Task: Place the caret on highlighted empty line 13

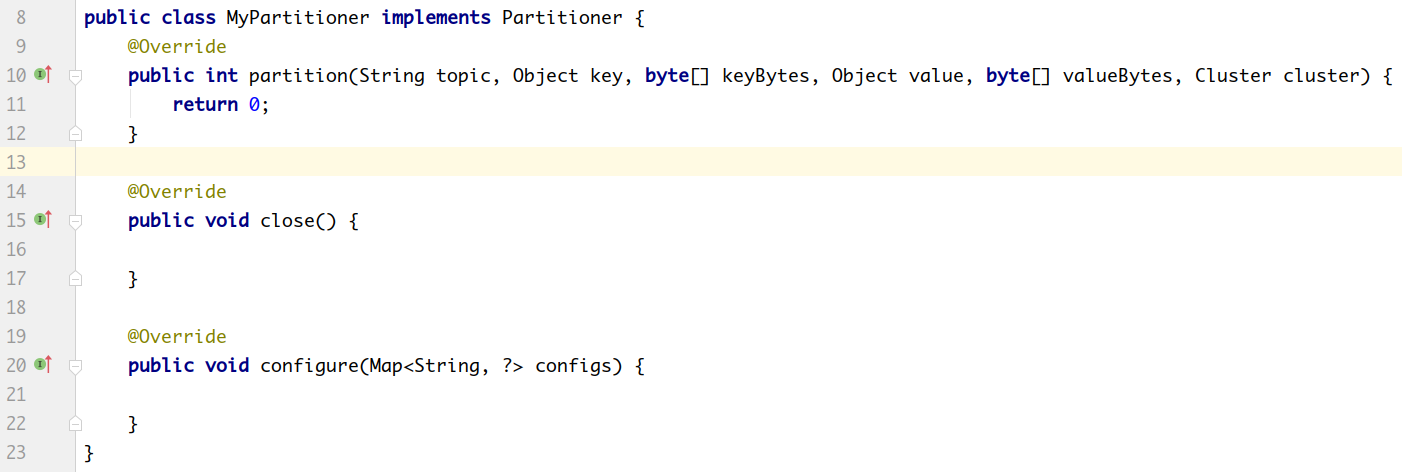Action: 700,162
